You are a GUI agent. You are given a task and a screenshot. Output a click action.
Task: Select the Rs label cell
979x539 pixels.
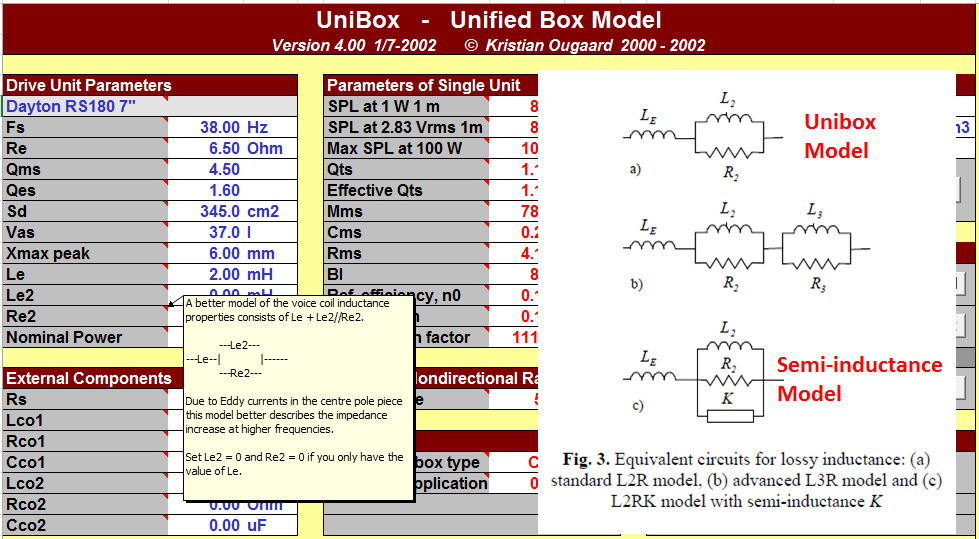click(86, 400)
